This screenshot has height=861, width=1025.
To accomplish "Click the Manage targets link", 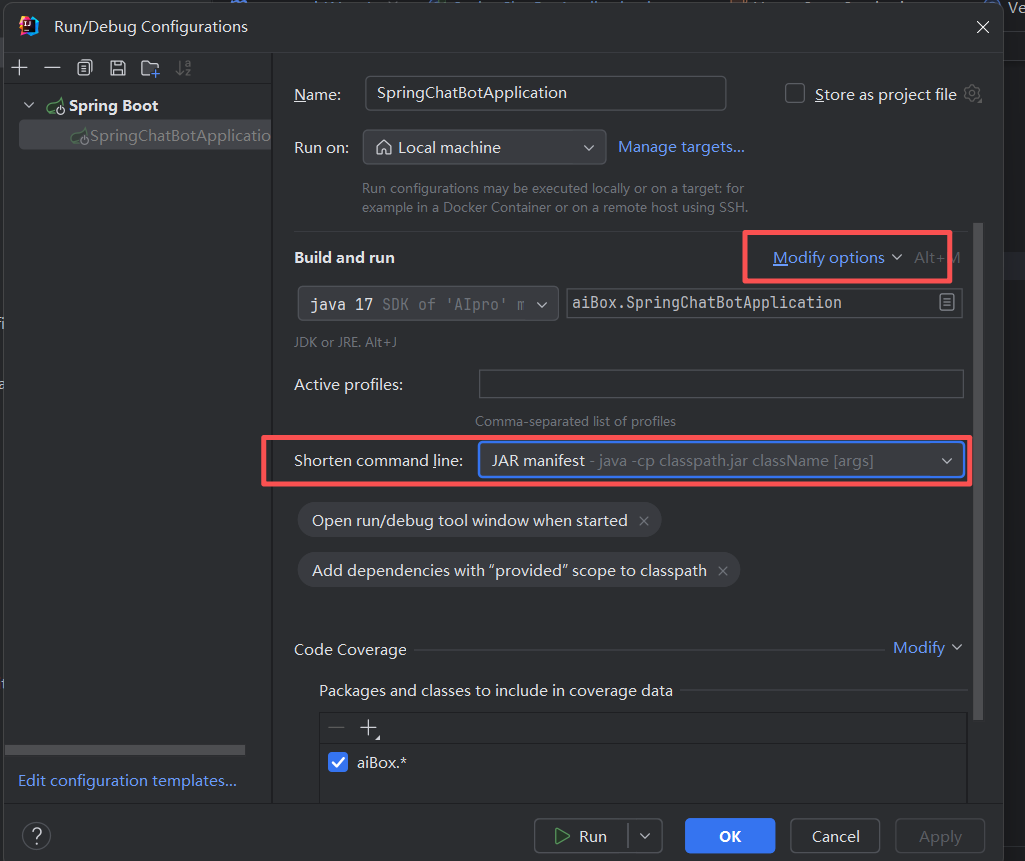I will (x=681, y=147).
